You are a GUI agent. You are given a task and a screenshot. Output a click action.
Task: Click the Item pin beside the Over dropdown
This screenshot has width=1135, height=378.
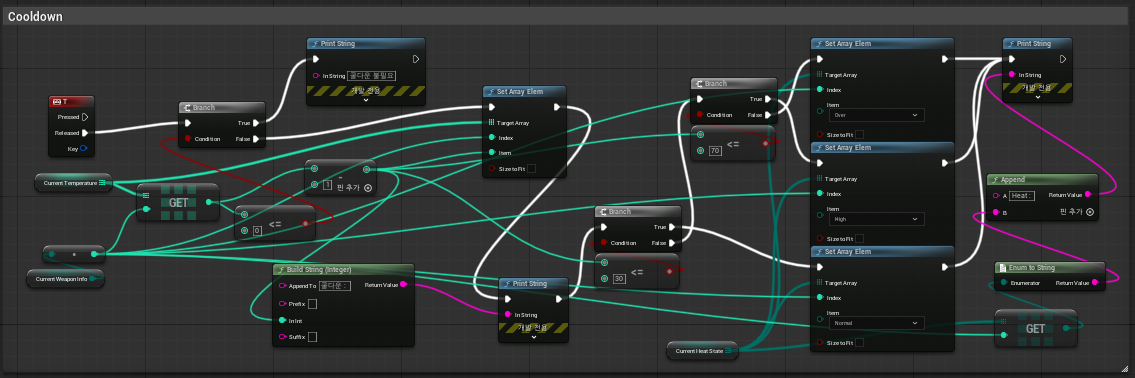[819, 111]
